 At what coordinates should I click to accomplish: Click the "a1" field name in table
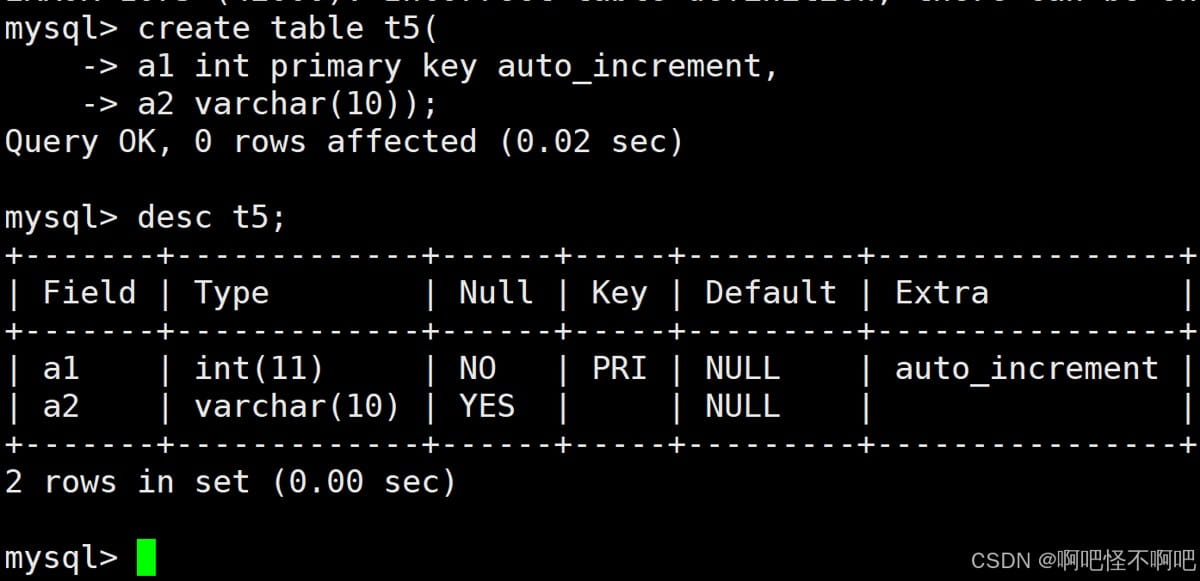pos(61,369)
